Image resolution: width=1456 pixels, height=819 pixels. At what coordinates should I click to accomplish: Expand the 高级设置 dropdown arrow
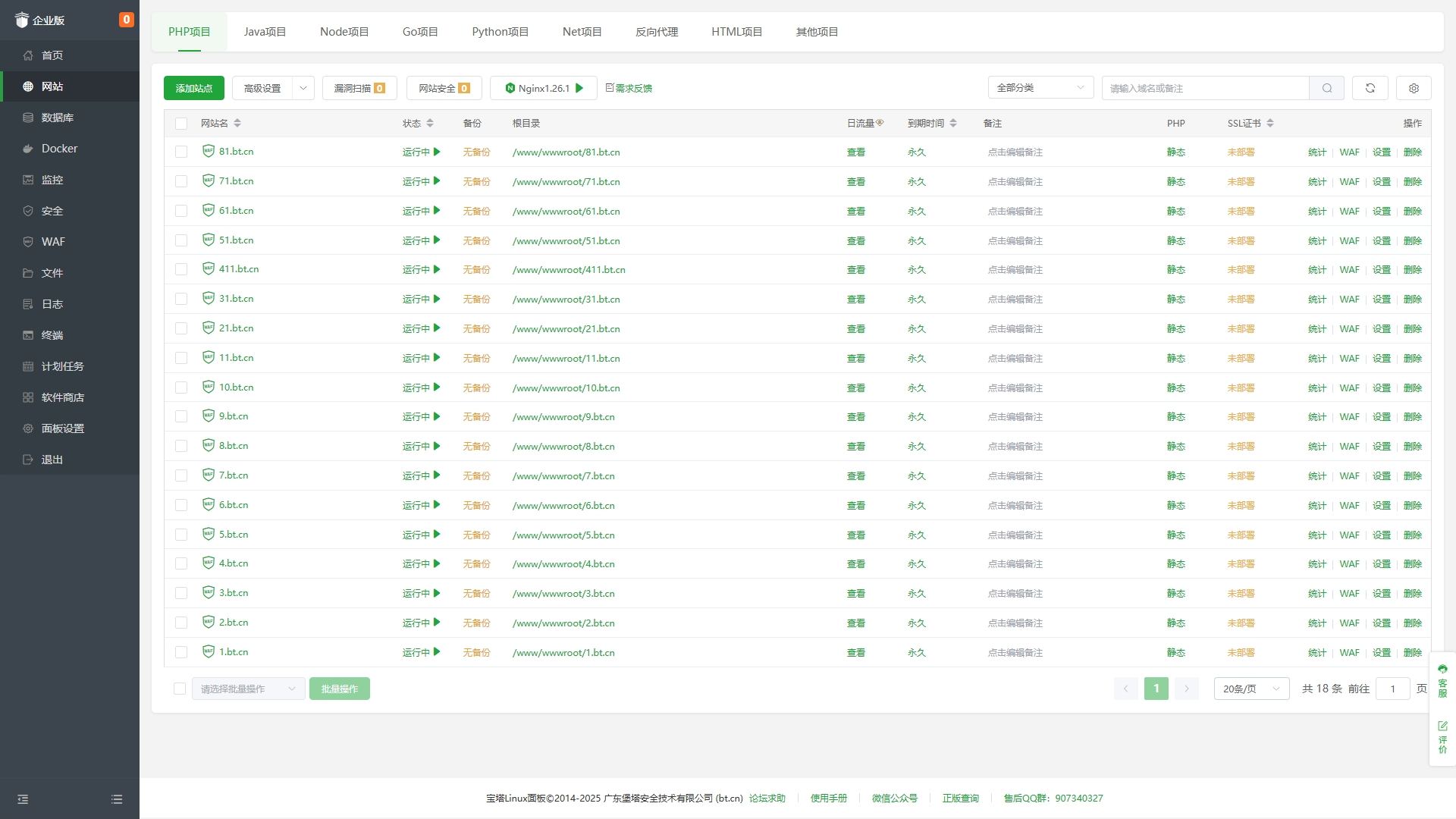coord(303,88)
